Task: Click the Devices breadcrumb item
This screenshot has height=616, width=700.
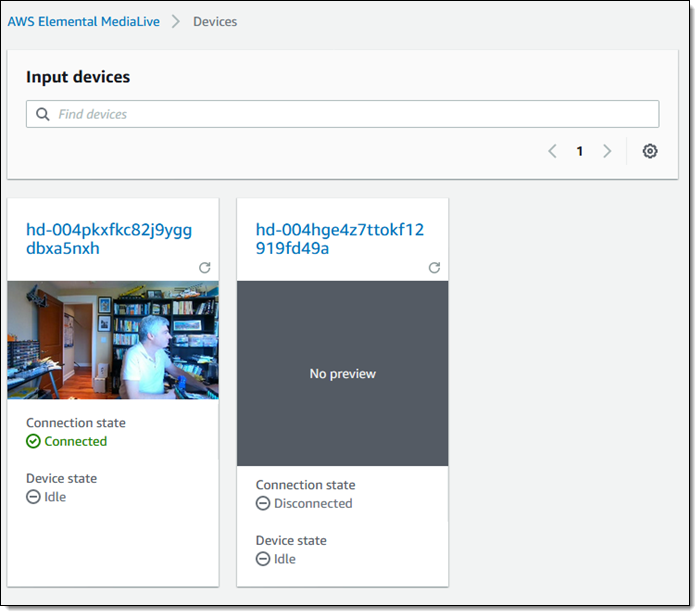Action: click(x=215, y=21)
